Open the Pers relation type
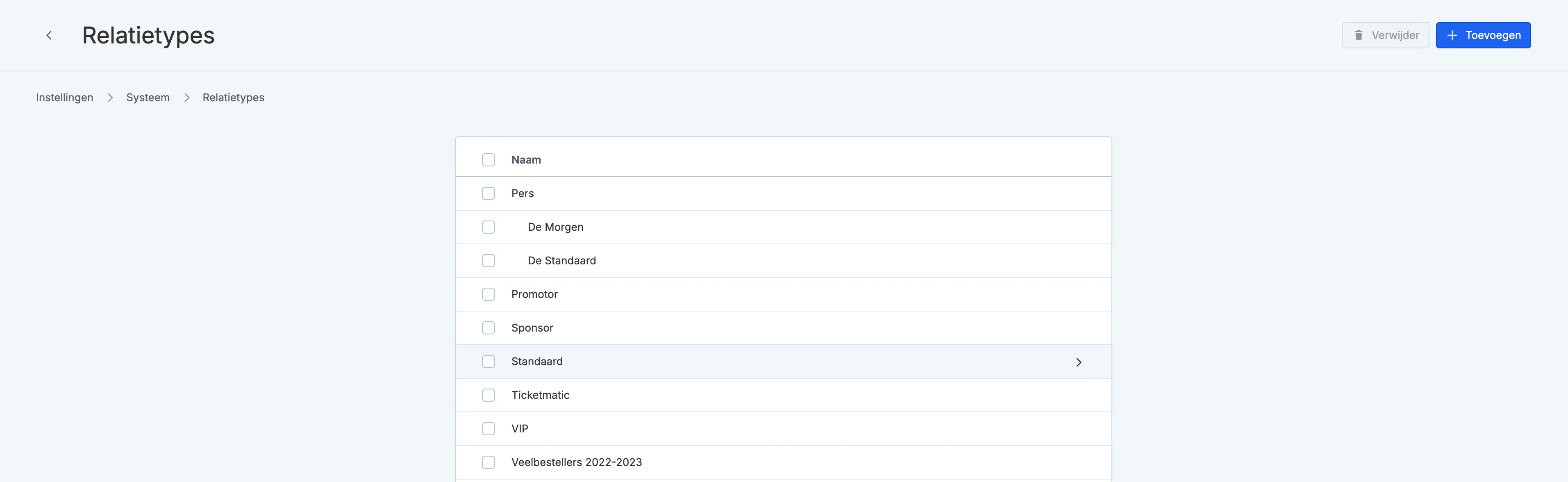 point(522,193)
